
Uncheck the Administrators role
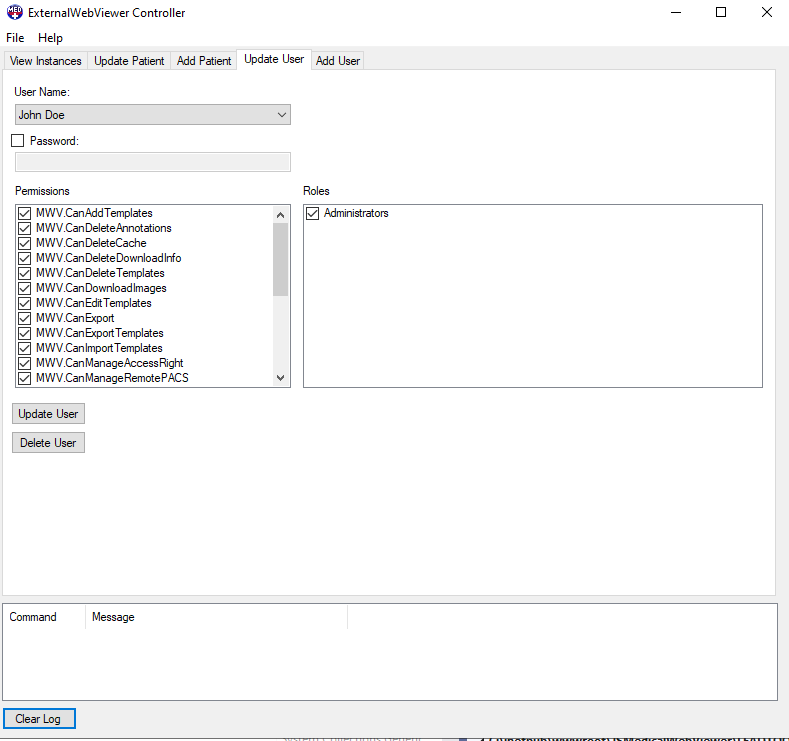[x=313, y=213]
